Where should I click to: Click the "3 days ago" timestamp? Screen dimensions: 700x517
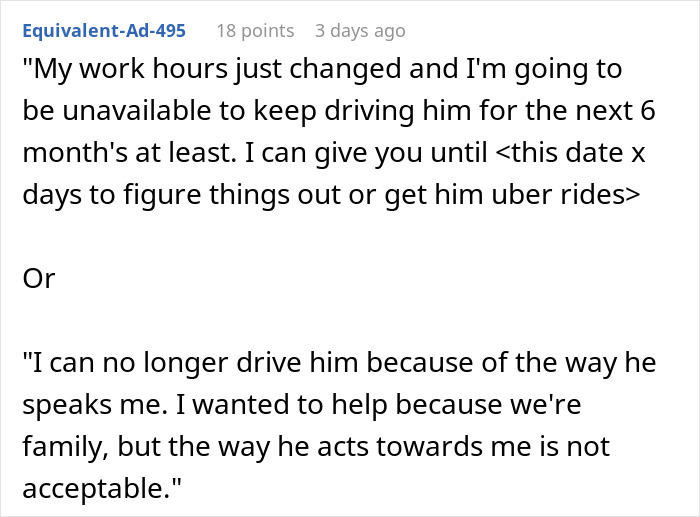[x=360, y=30]
